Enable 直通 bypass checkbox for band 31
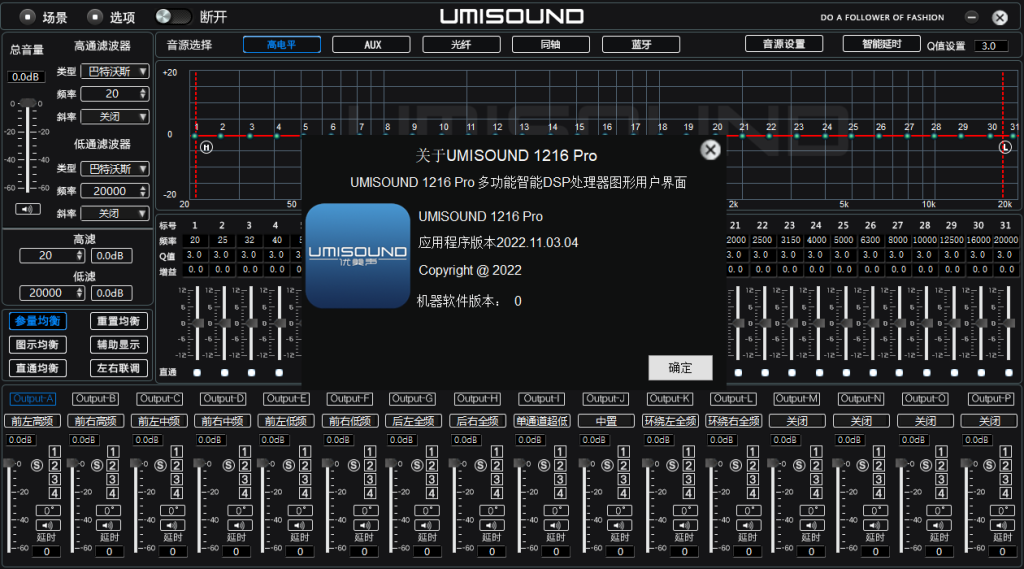Image resolution: width=1024 pixels, height=569 pixels. [x=1008, y=372]
